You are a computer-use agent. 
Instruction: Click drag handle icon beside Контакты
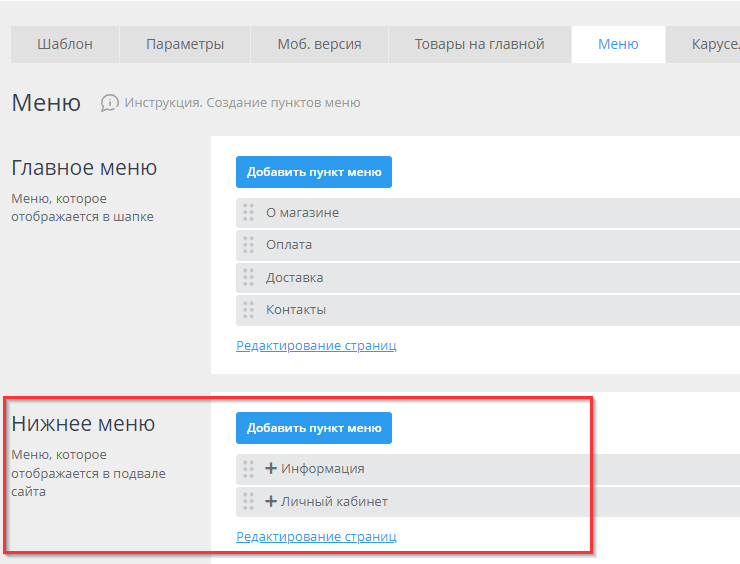[x=248, y=310]
